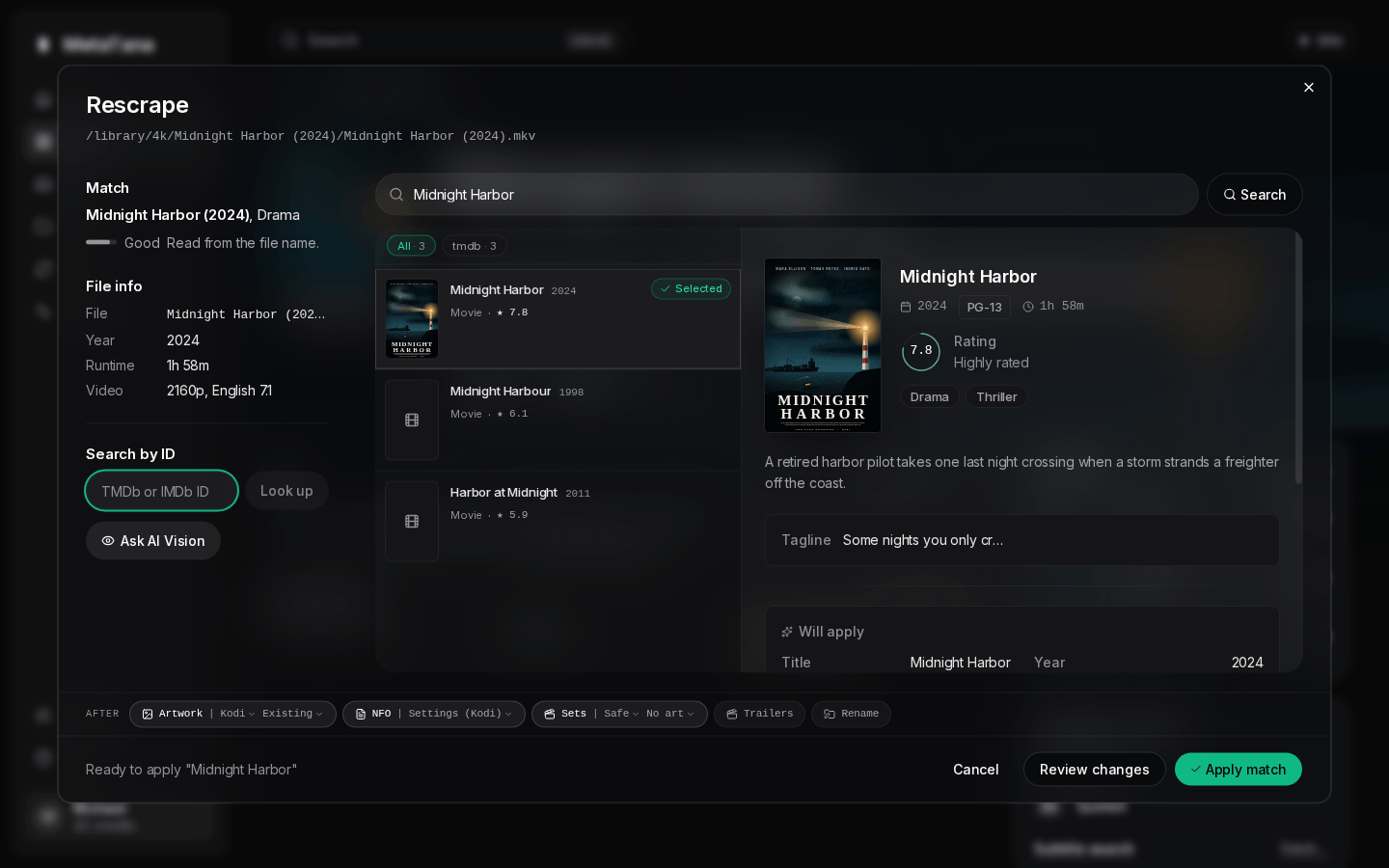
Task: Click the Tagline text field
Action: pos(1022,540)
